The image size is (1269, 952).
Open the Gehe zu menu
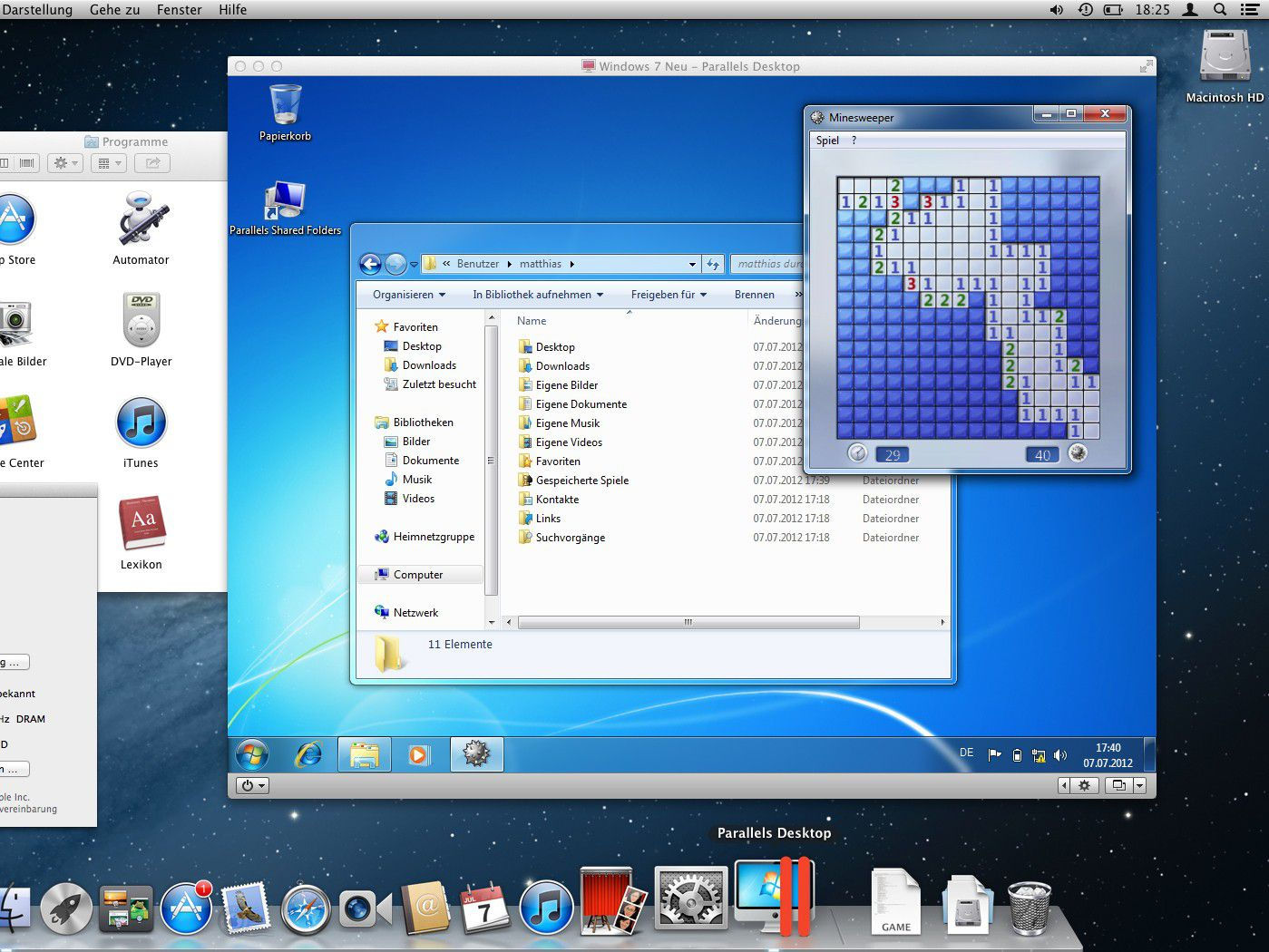pos(114,9)
